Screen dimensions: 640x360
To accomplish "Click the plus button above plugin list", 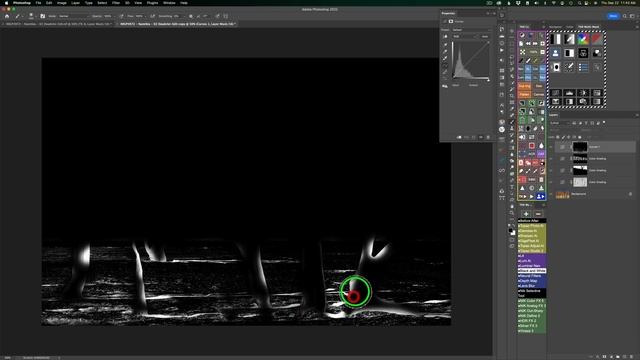I will [x=526, y=214].
